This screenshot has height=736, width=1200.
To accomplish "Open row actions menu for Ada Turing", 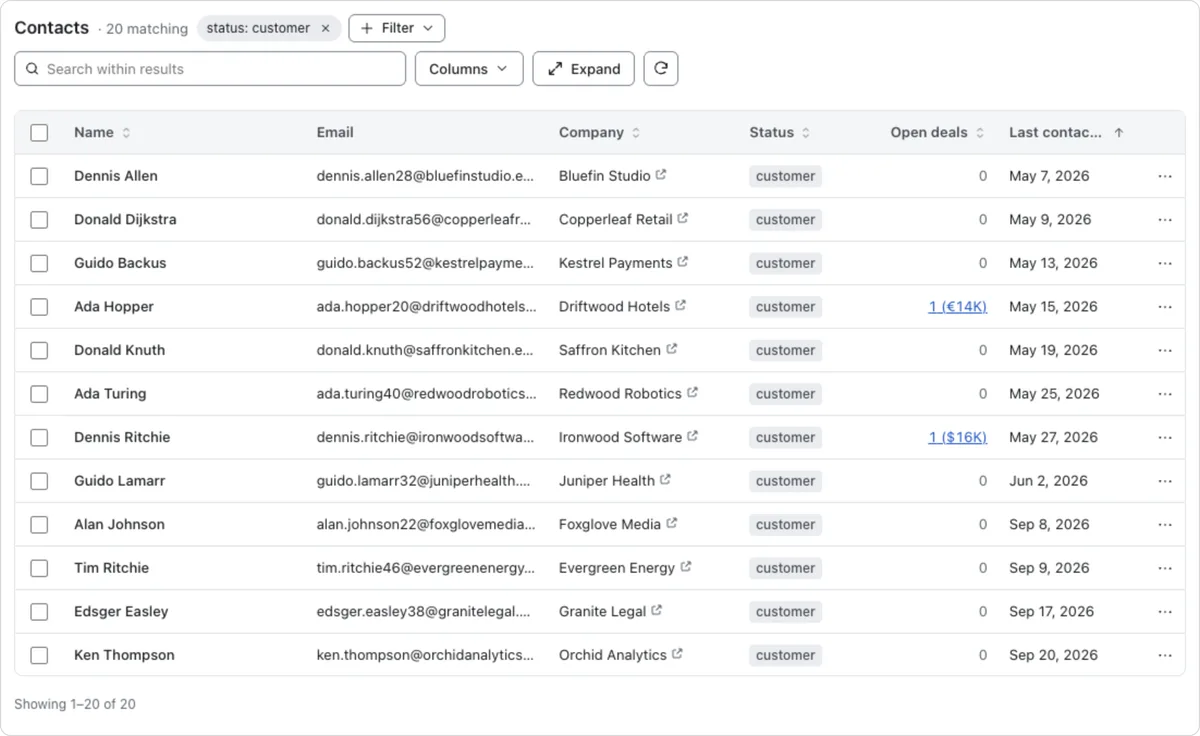I will pos(1165,394).
